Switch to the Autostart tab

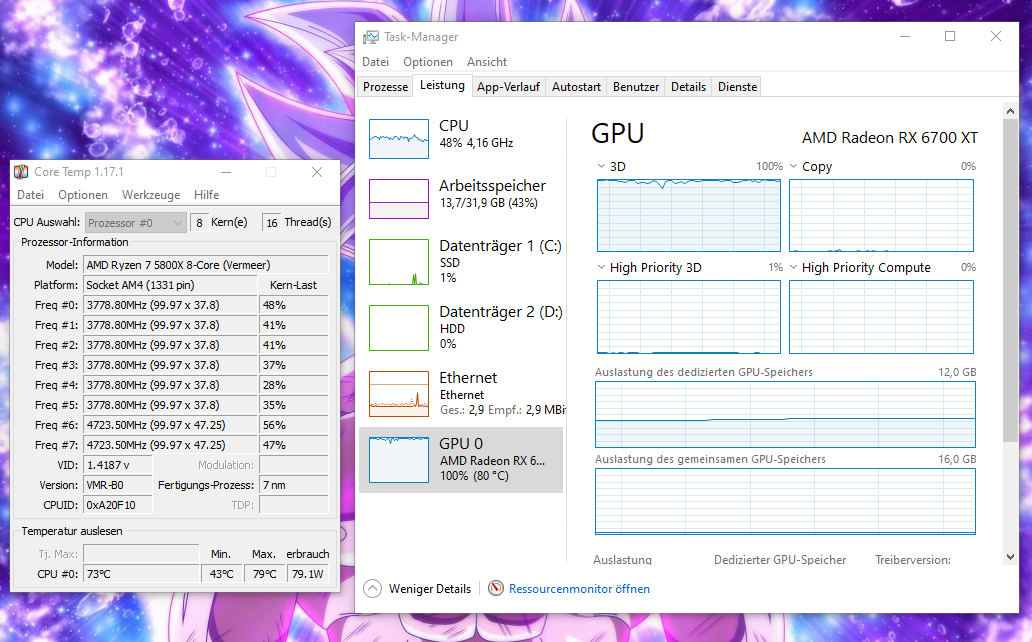pos(576,87)
